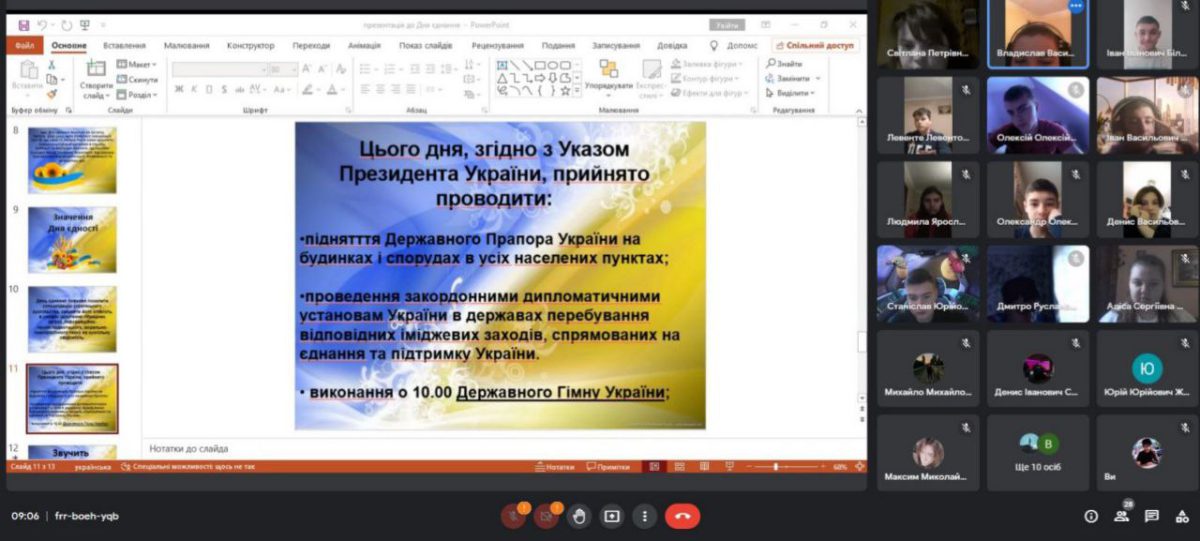Expand Shape Effects (Ефекти для фігур) dropdown

click(710, 93)
